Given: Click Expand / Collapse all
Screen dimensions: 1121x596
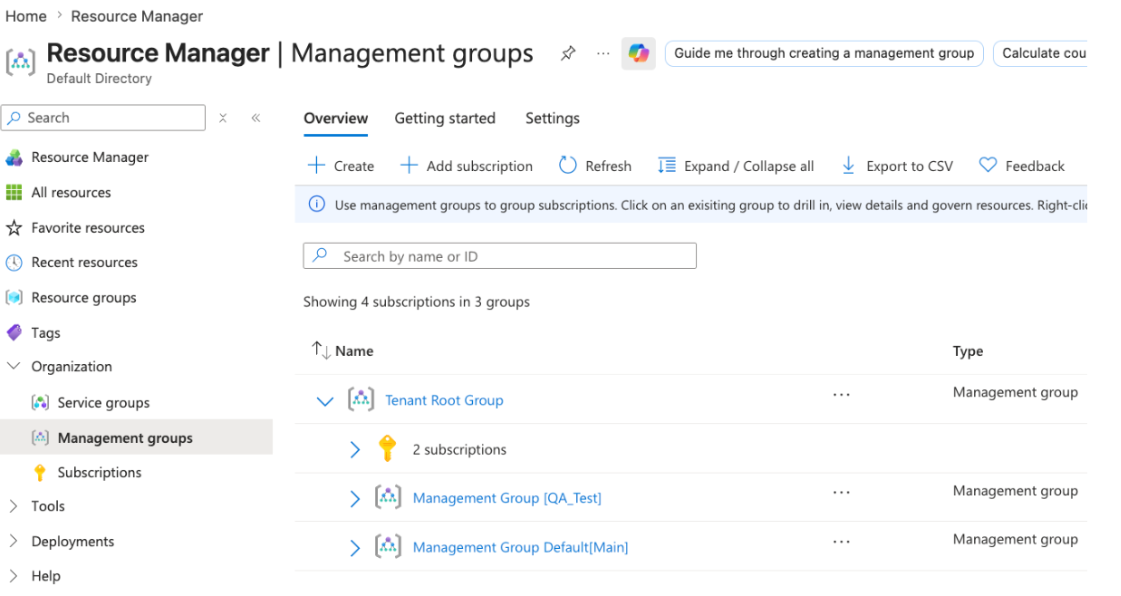Looking at the screenshot, I should (736, 166).
